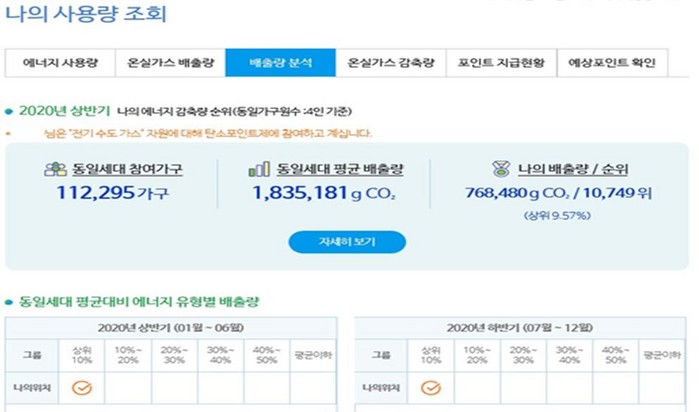Click the 2020년 하반기 (07월~12월) table header
This screenshot has height=412, width=699.
tap(520, 327)
